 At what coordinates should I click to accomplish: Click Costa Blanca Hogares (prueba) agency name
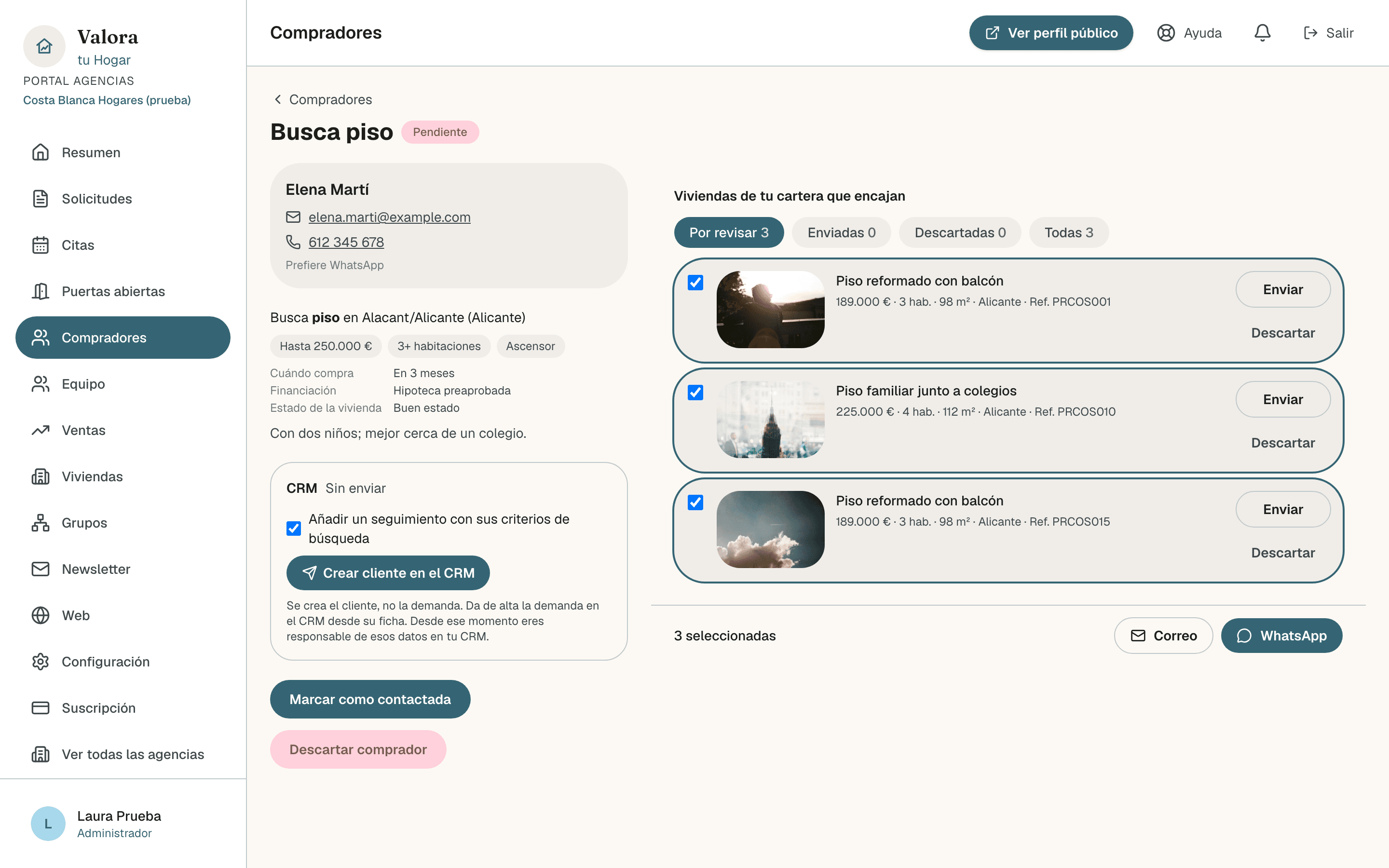pos(107,100)
